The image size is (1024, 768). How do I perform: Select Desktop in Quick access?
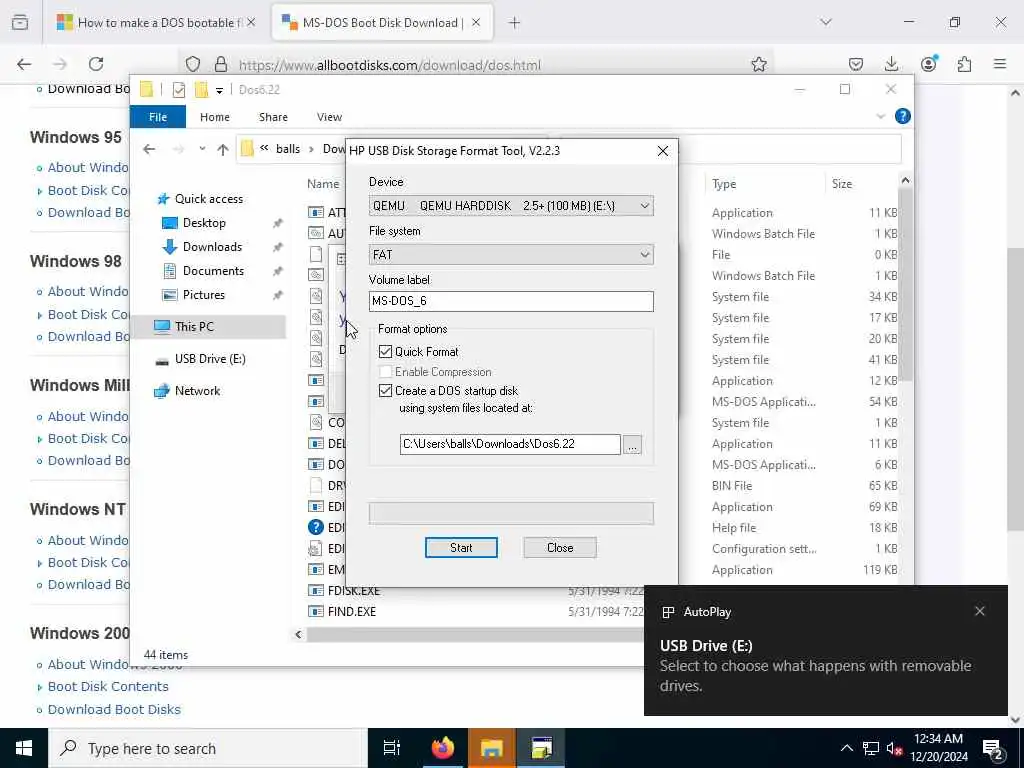(x=204, y=223)
